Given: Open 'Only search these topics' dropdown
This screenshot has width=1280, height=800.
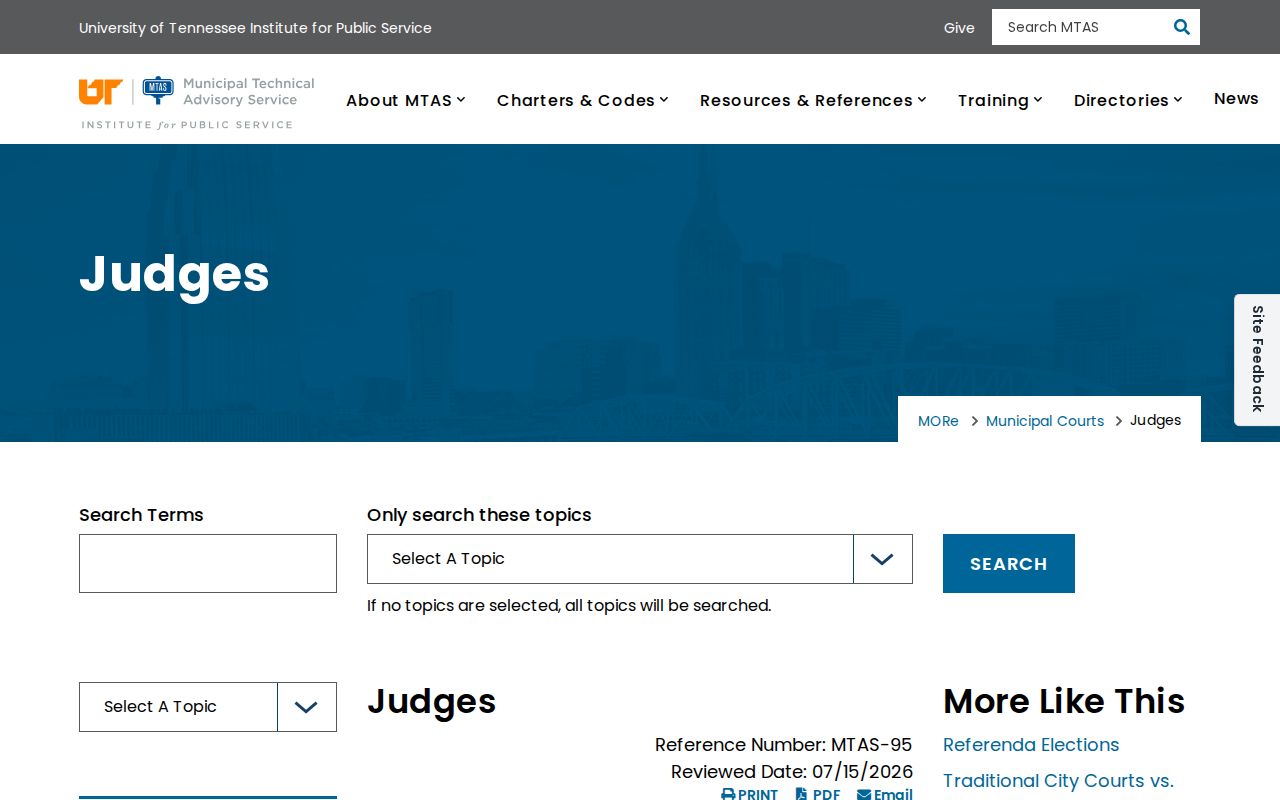Looking at the screenshot, I should point(640,559).
